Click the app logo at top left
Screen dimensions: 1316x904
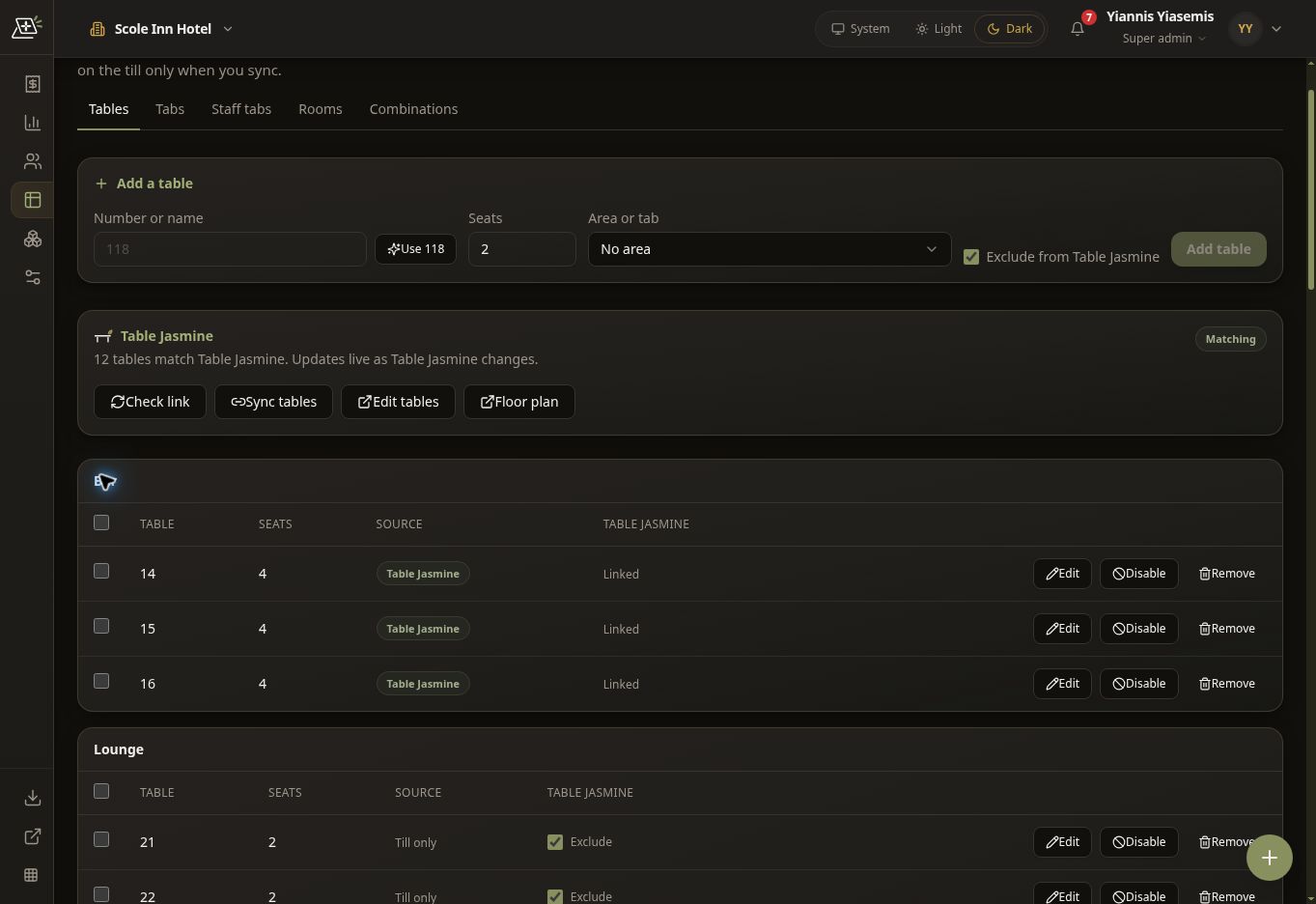[x=26, y=28]
